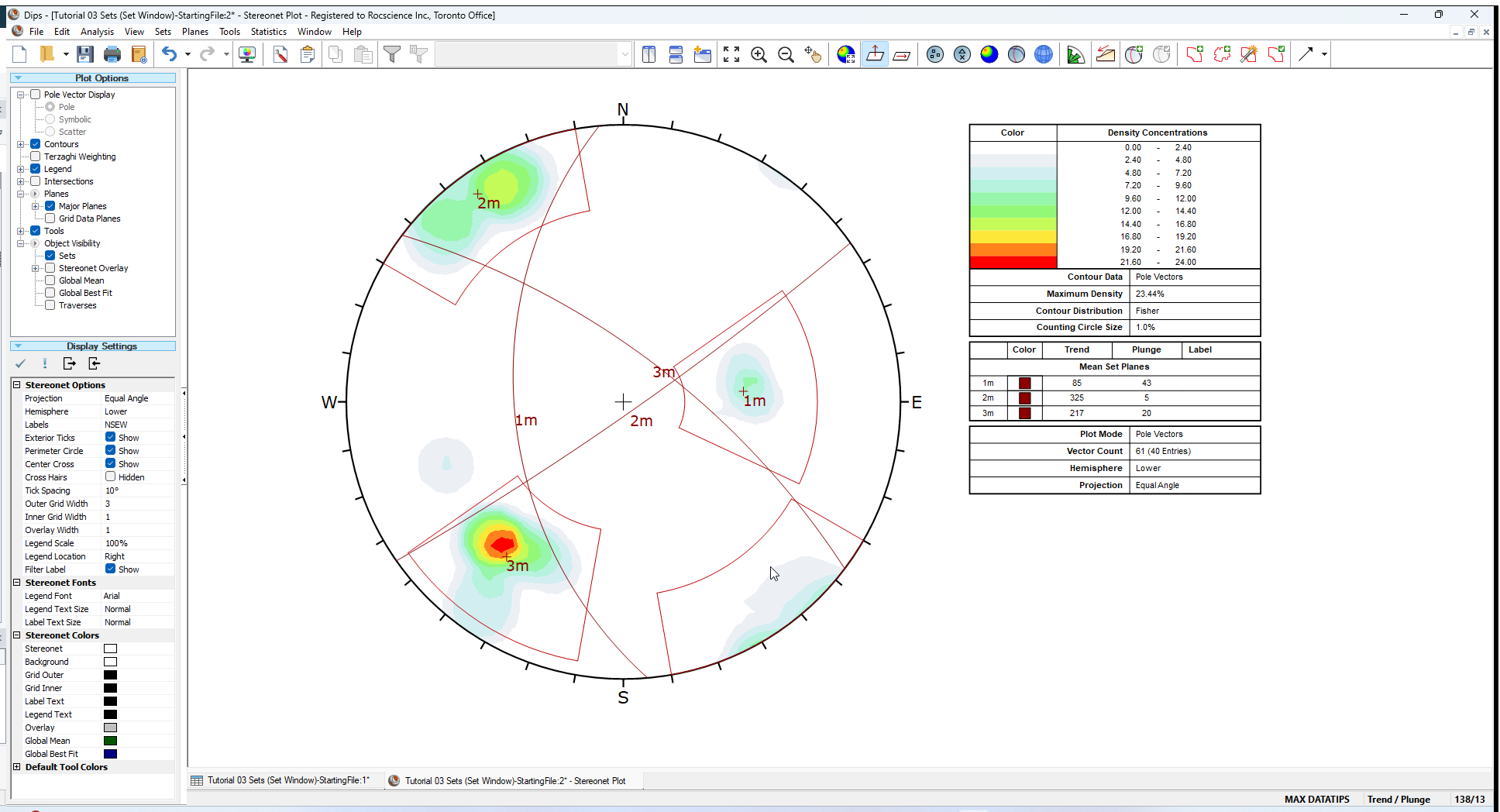Open the Statistics menu
This screenshot has width=1500, height=812.
click(x=269, y=32)
